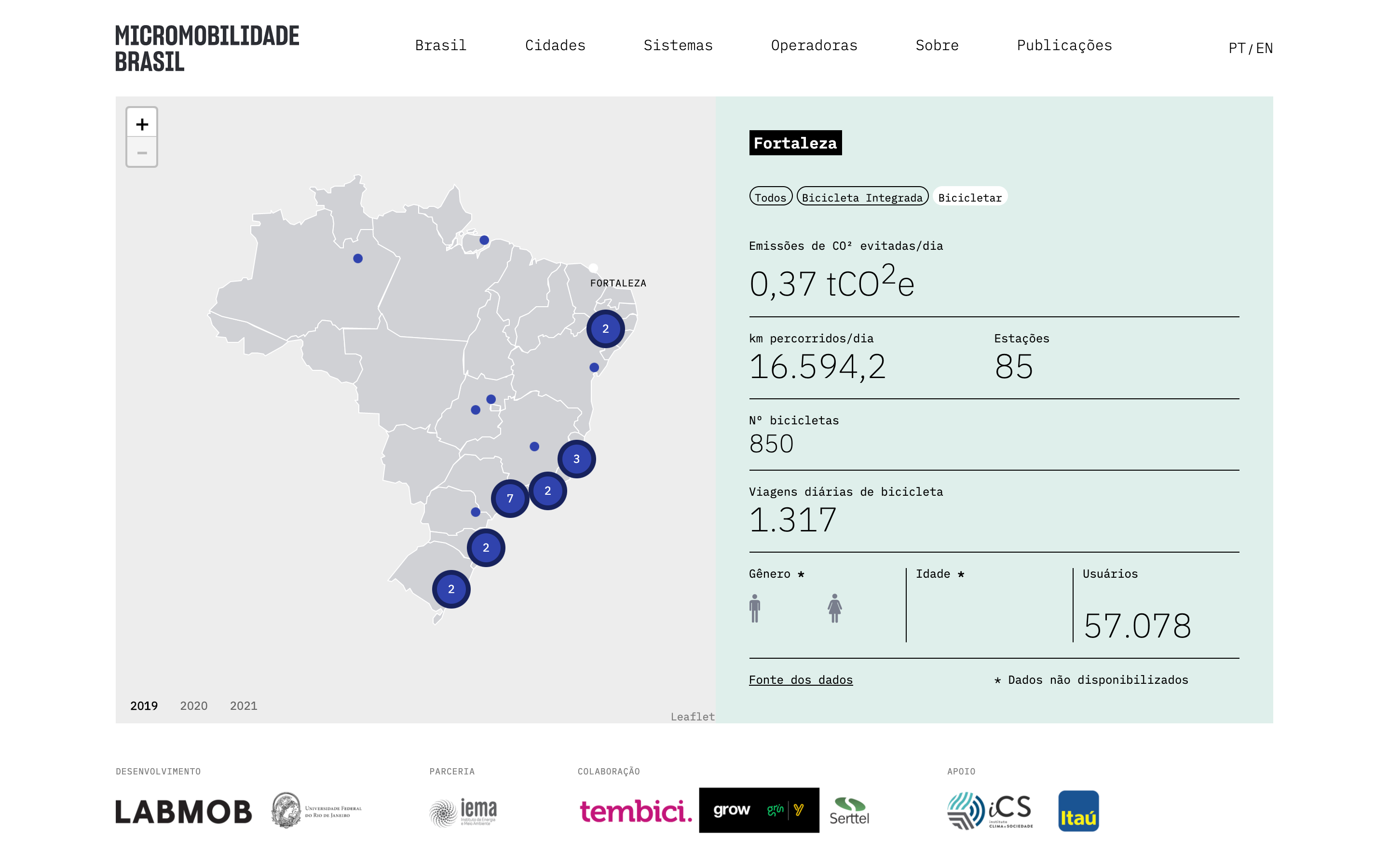Select the white Fortaleza map marker
This screenshot has width=1389, height=868.
pos(594,268)
